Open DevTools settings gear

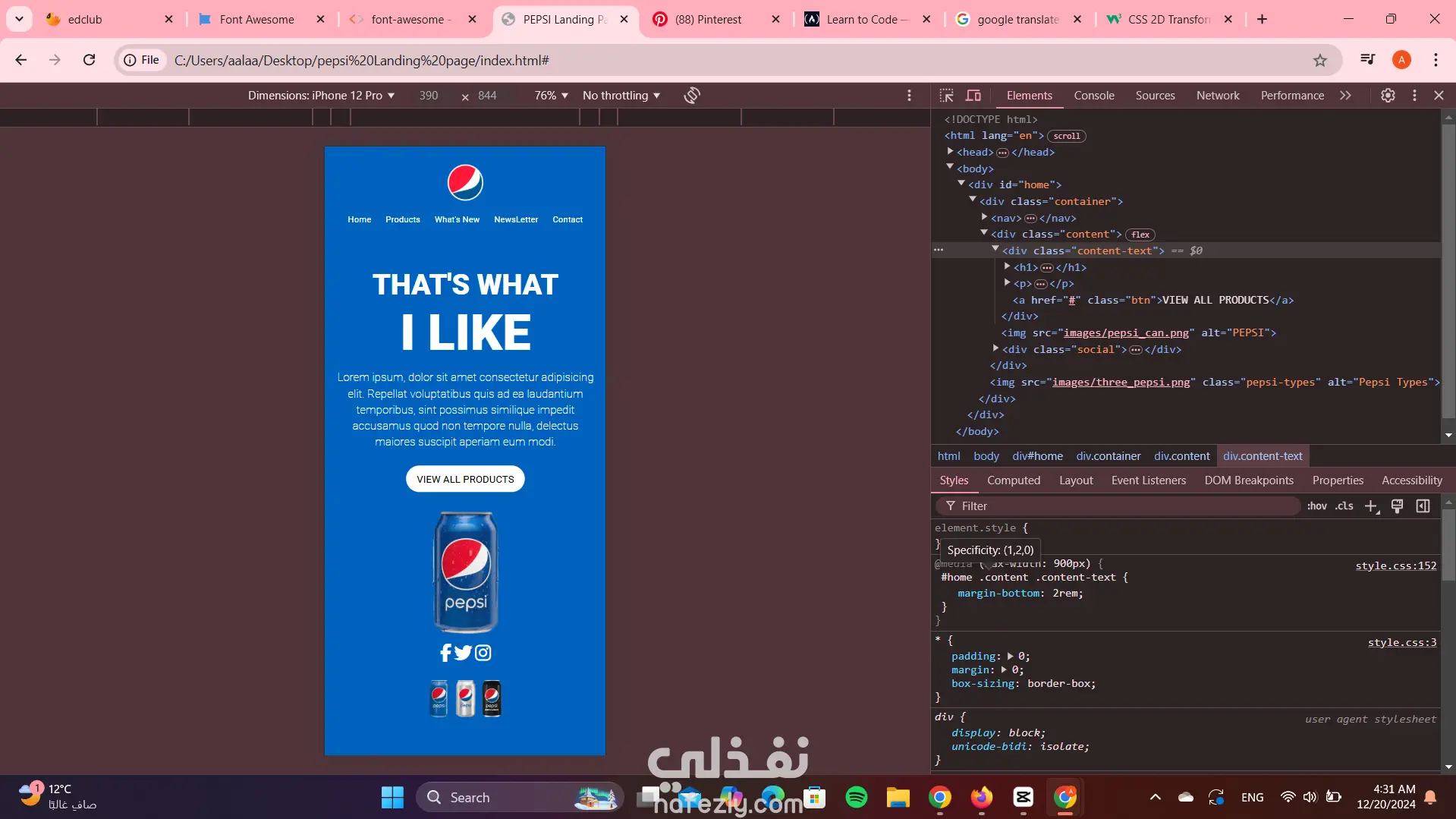click(x=1388, y=96)
